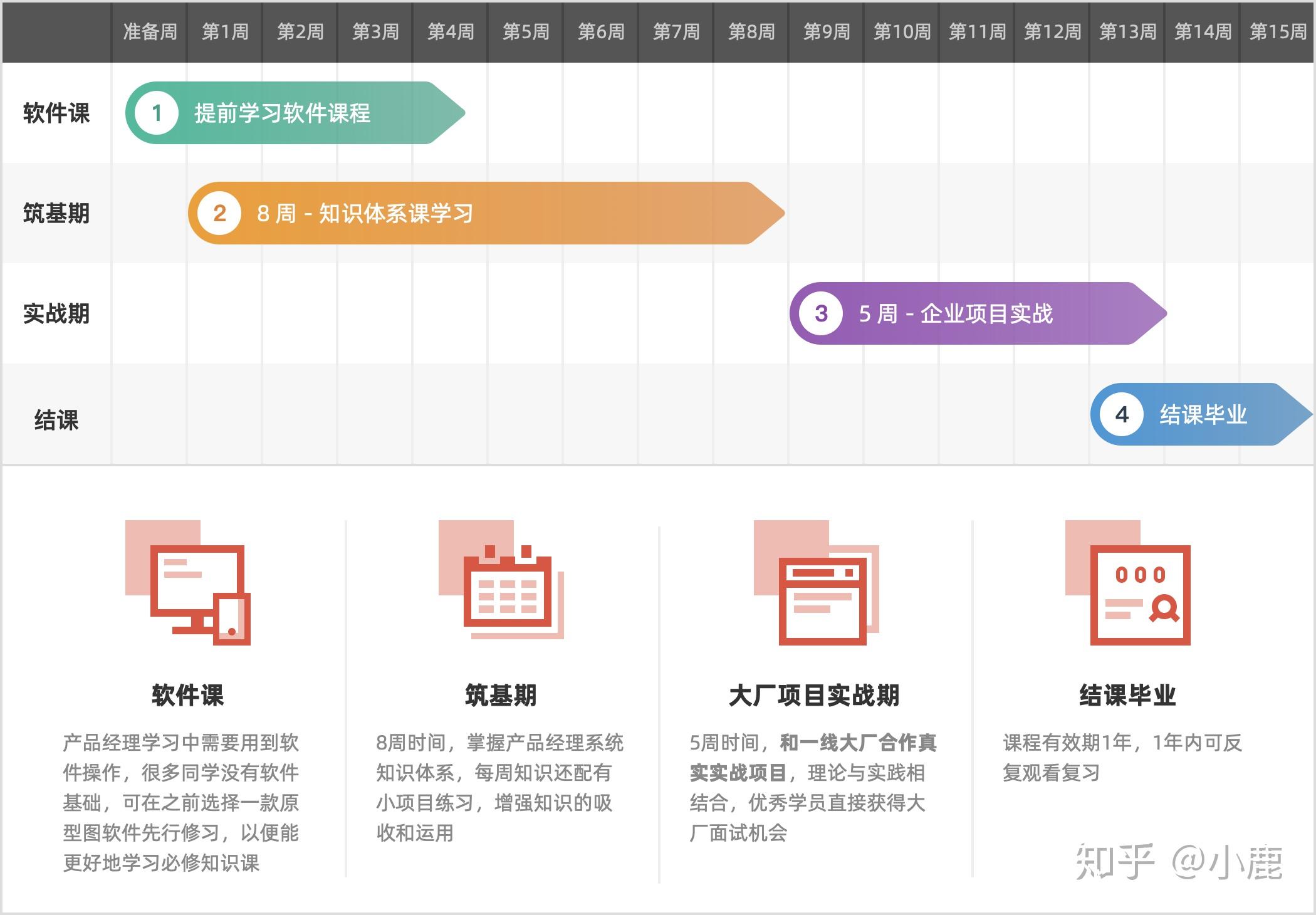This screenshot has width=1316, height=915.
Task: Click the green numbered circle 1
Action: point(157,113)
